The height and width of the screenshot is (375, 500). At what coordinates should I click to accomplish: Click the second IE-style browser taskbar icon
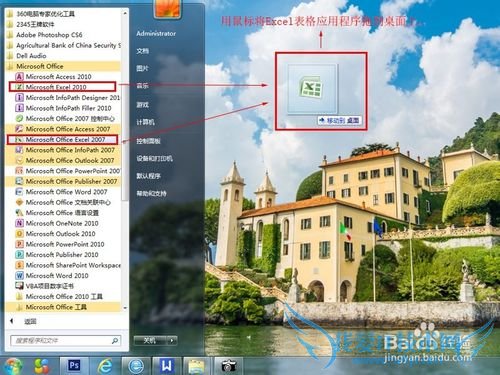pos(136,366)
